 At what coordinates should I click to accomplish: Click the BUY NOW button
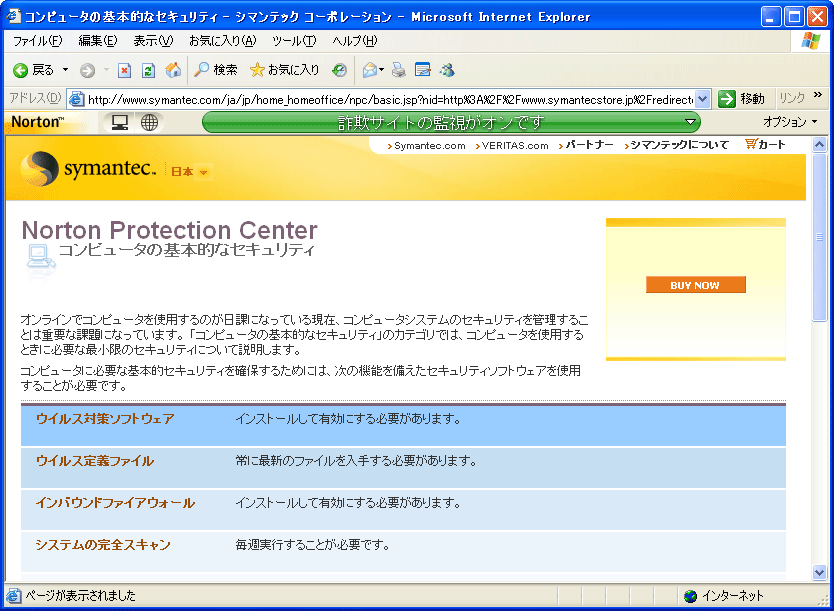695,285
